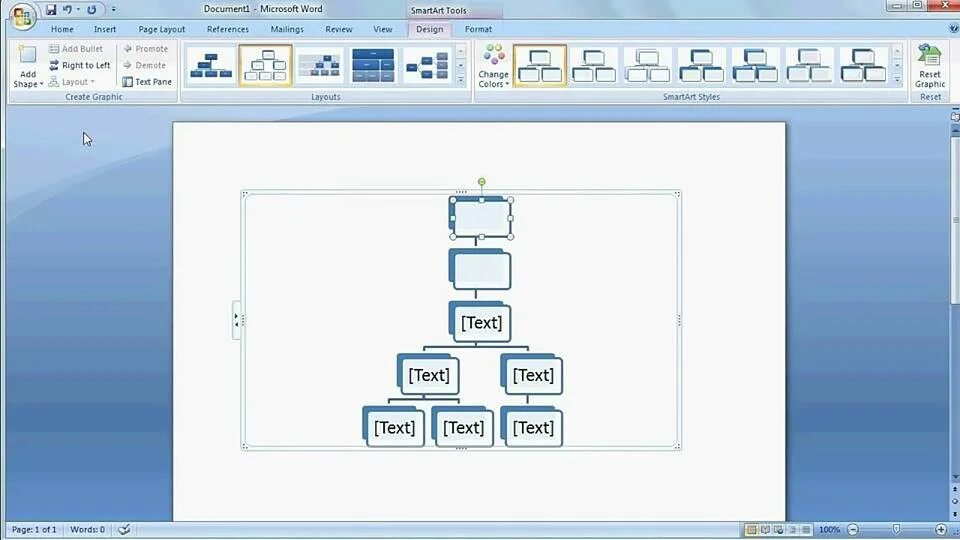This screenshot has width=960, height=540.
Task: Apply the second SmartArt style thumbnail
Action: [x=593, y=66]
